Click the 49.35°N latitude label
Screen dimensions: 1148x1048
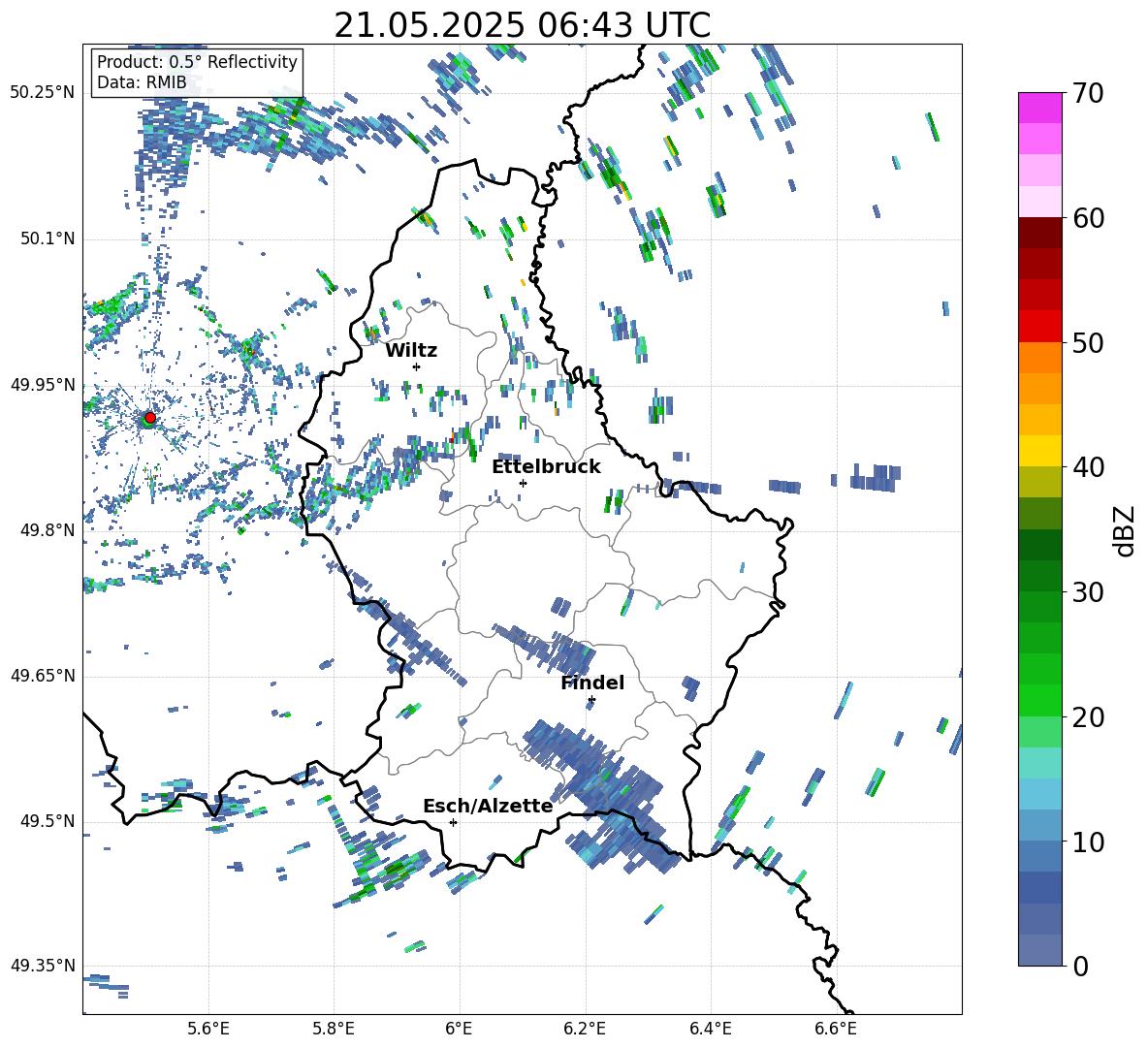pyautogui.click(x=43, y=966)
